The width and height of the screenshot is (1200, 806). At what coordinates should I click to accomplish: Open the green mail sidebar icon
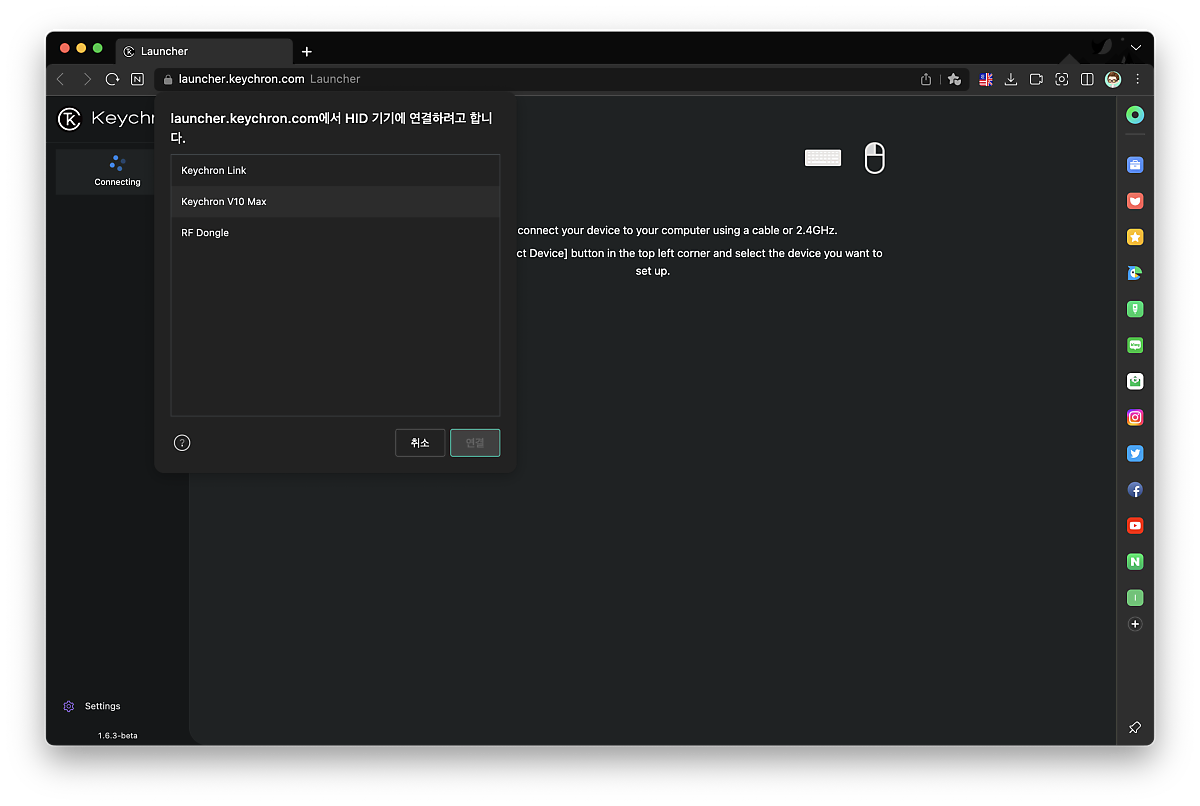coord(1135,381)
